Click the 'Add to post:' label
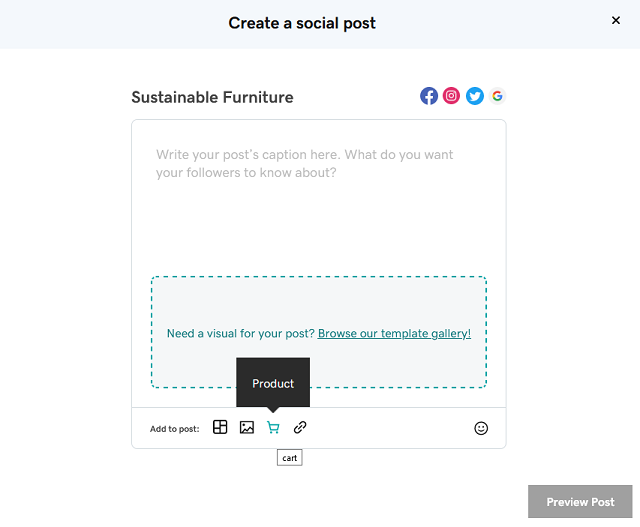This screenshot has width=640, height=527. coord(175,429)
